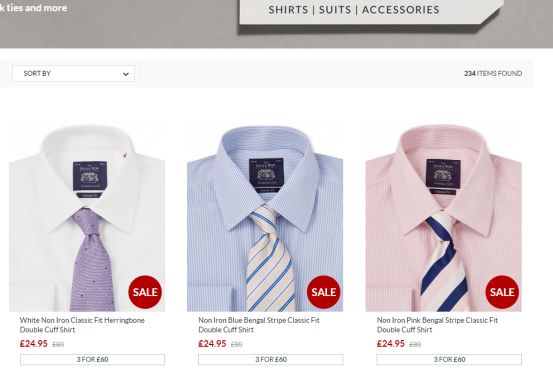Click navy brand label on white shirt
Image resolution: width=553 pixels, height=374 pixels.
90,176
